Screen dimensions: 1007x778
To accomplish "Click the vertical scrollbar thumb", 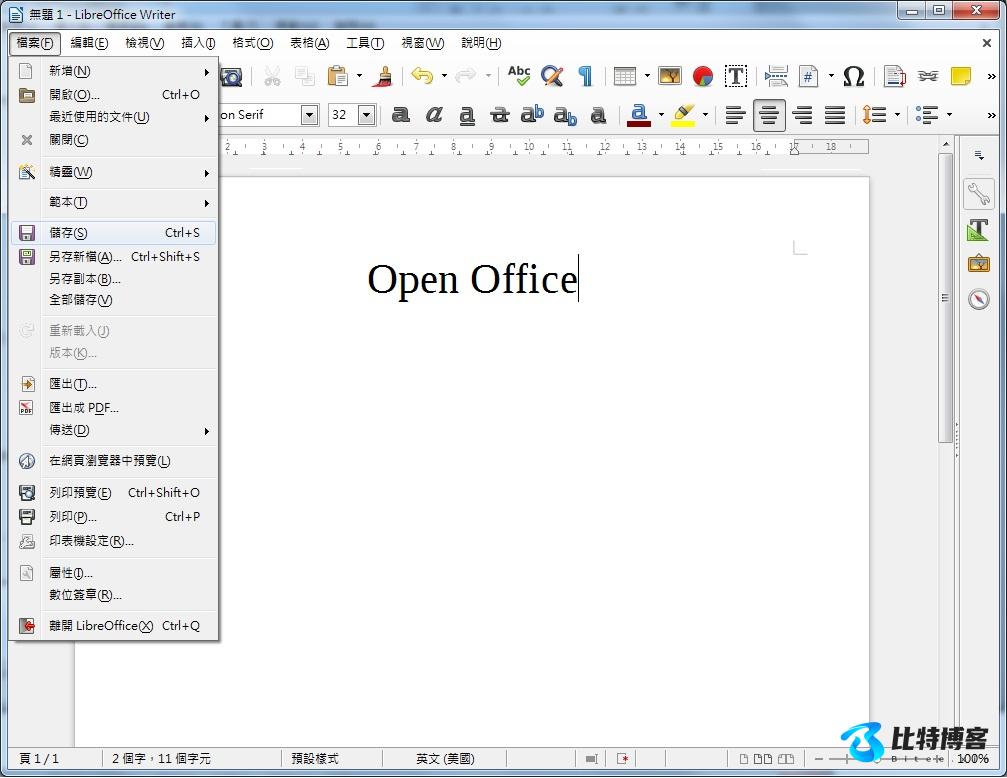I will tap(945, 297).
